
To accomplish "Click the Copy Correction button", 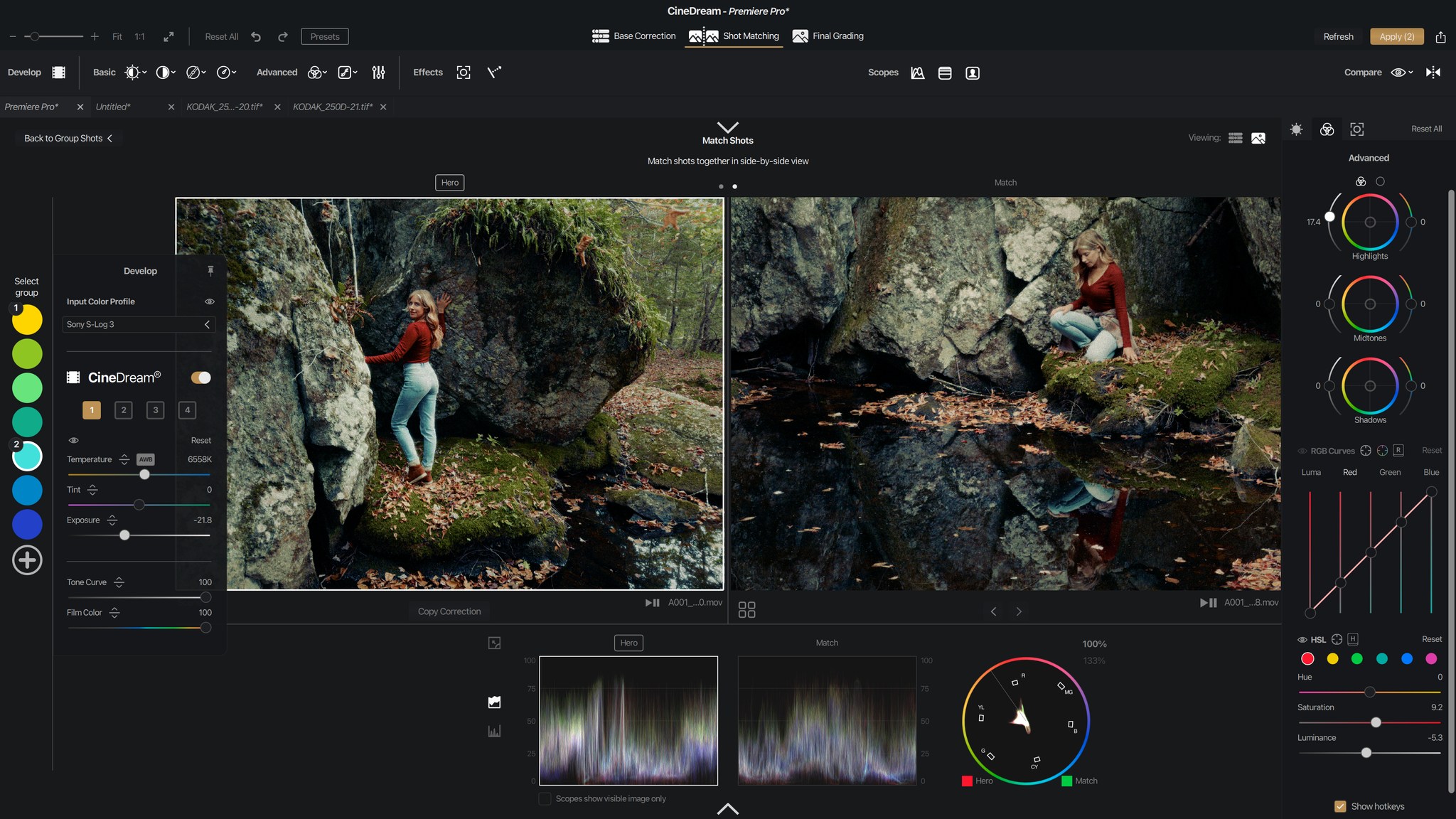I will (449, 611).
